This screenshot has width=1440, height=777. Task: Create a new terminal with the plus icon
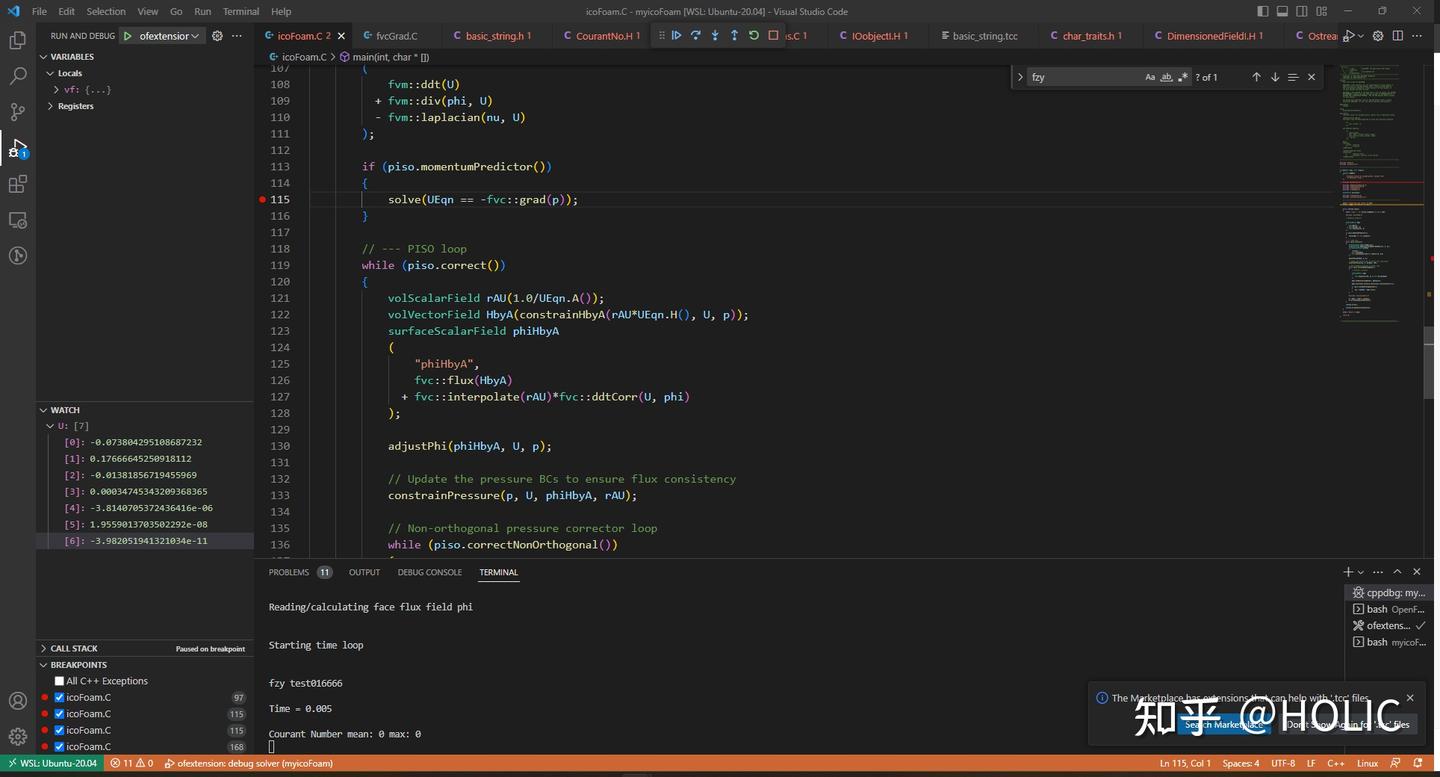(x=1347, y=571)
